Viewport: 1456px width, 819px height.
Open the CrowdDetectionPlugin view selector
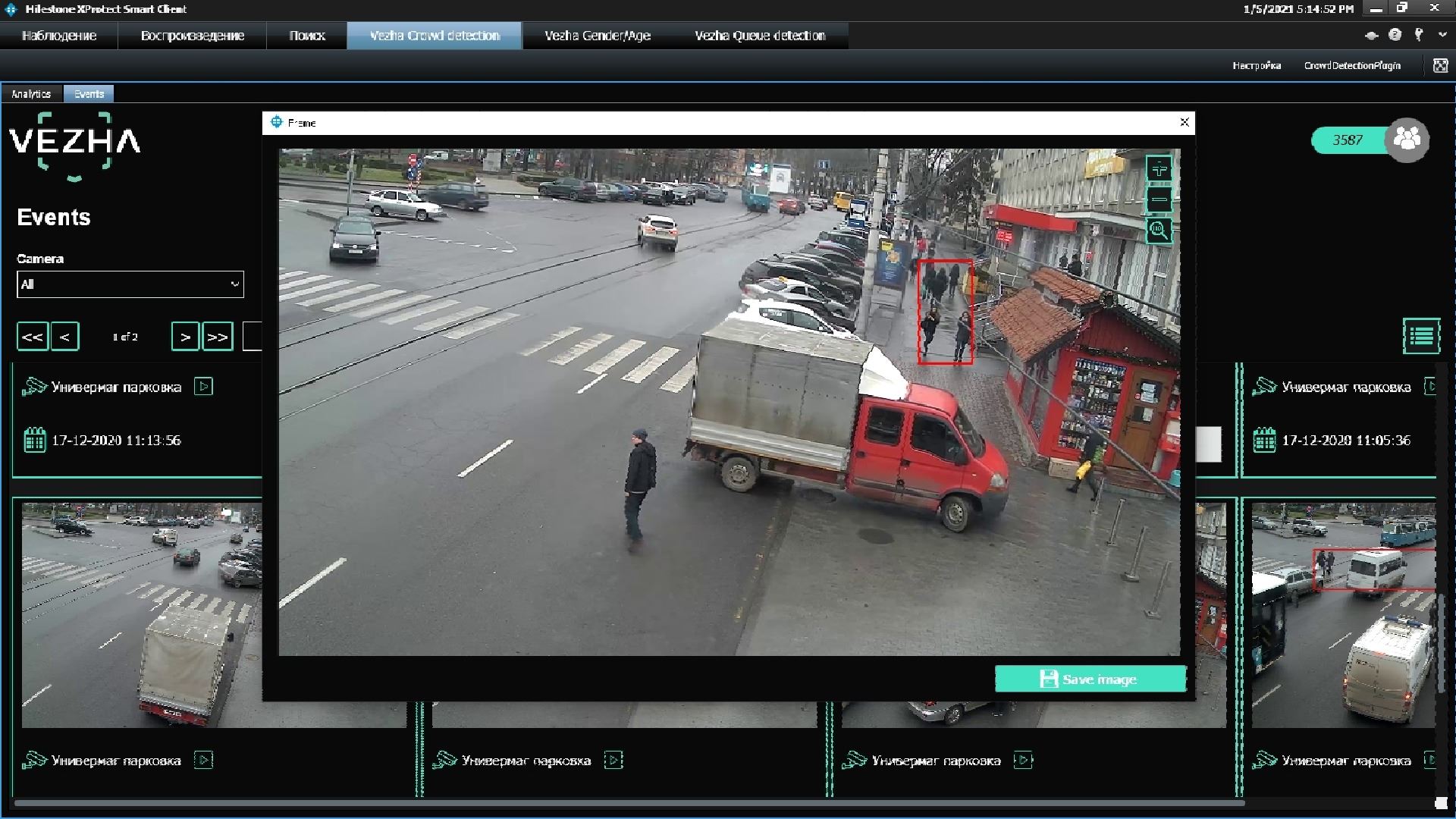[x=1352, y=66]
